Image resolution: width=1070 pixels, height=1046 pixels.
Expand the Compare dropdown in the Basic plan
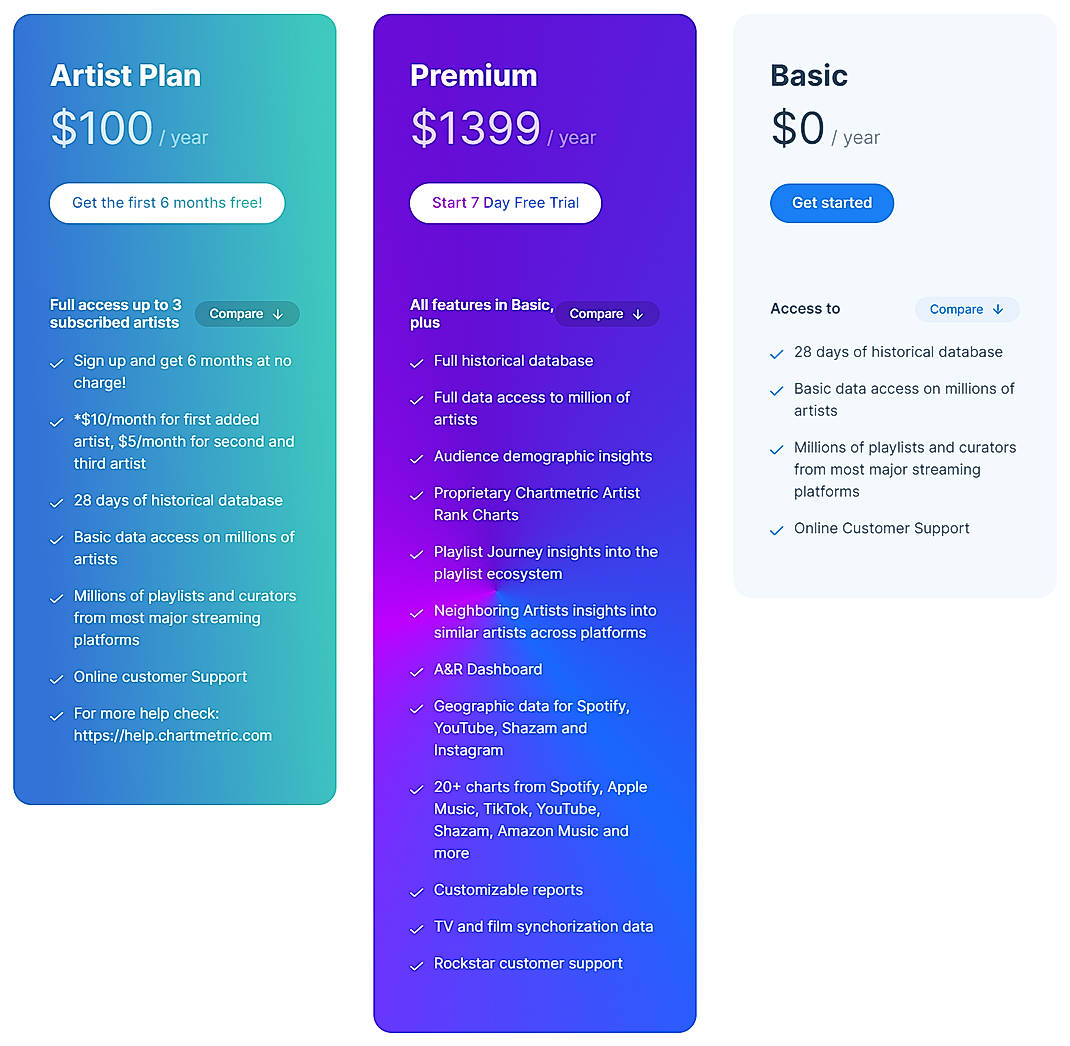[966, 309]
